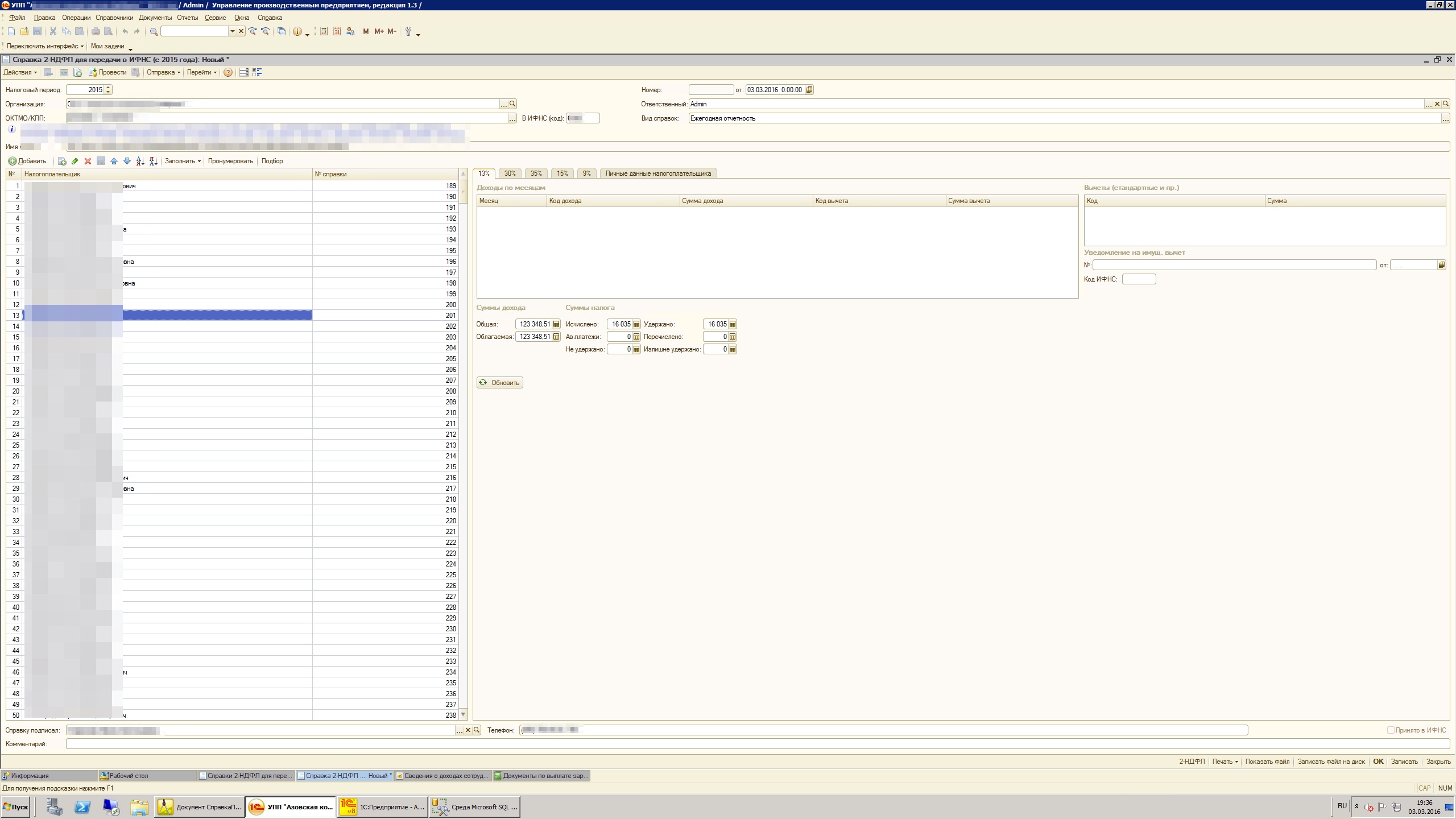Expand the Отправка dropdown menu
1456x819 pixels.
[x=163, y=72]
